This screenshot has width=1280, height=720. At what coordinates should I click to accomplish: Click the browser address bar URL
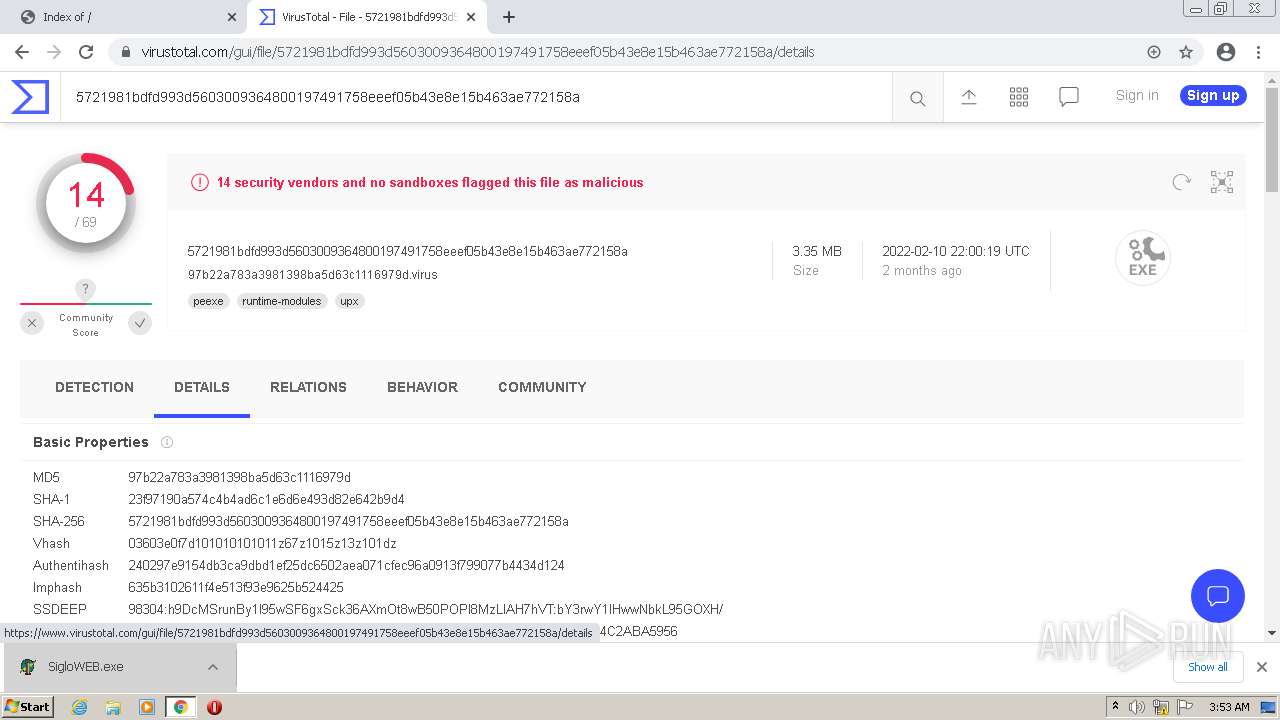coord(478,52)
